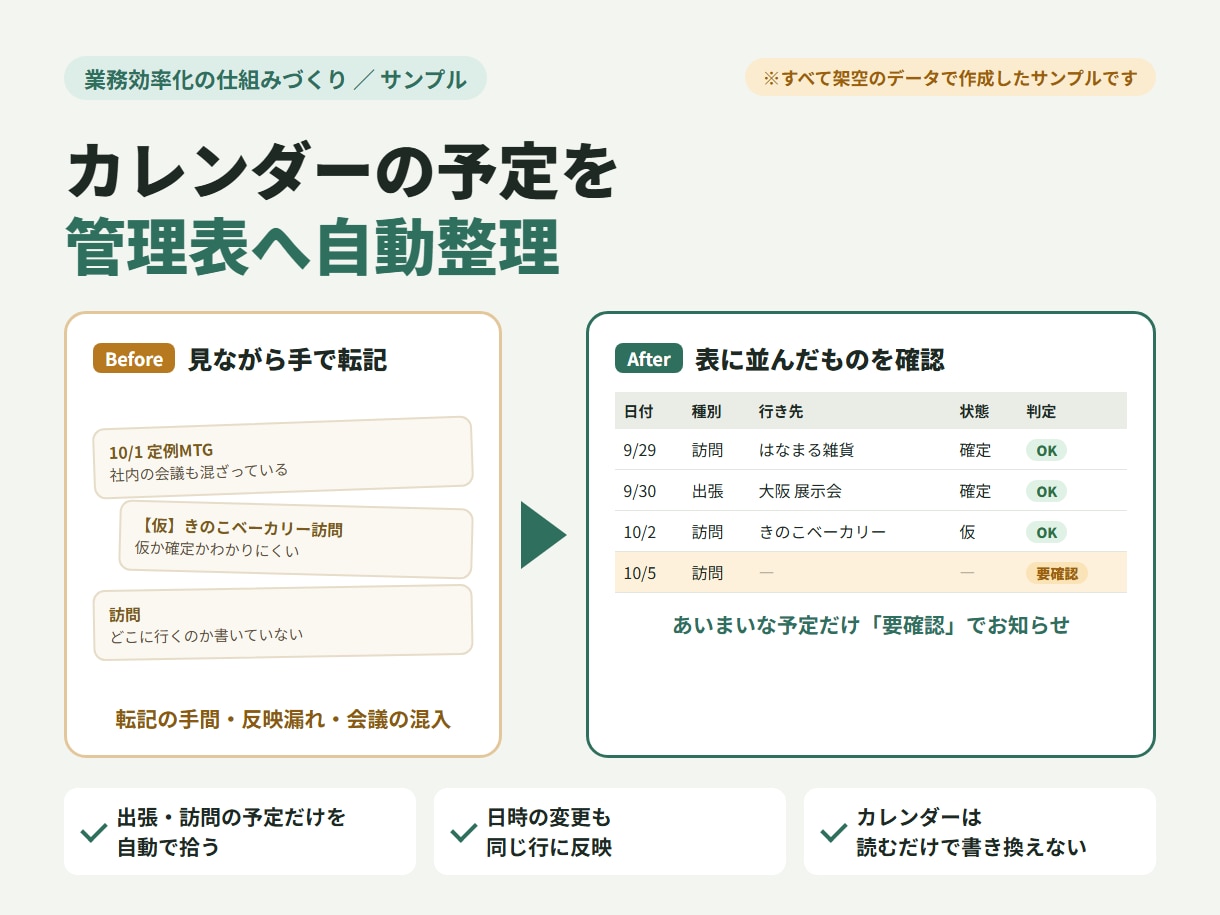Click 訪問 in the highlighted 10/5 row

707,573
